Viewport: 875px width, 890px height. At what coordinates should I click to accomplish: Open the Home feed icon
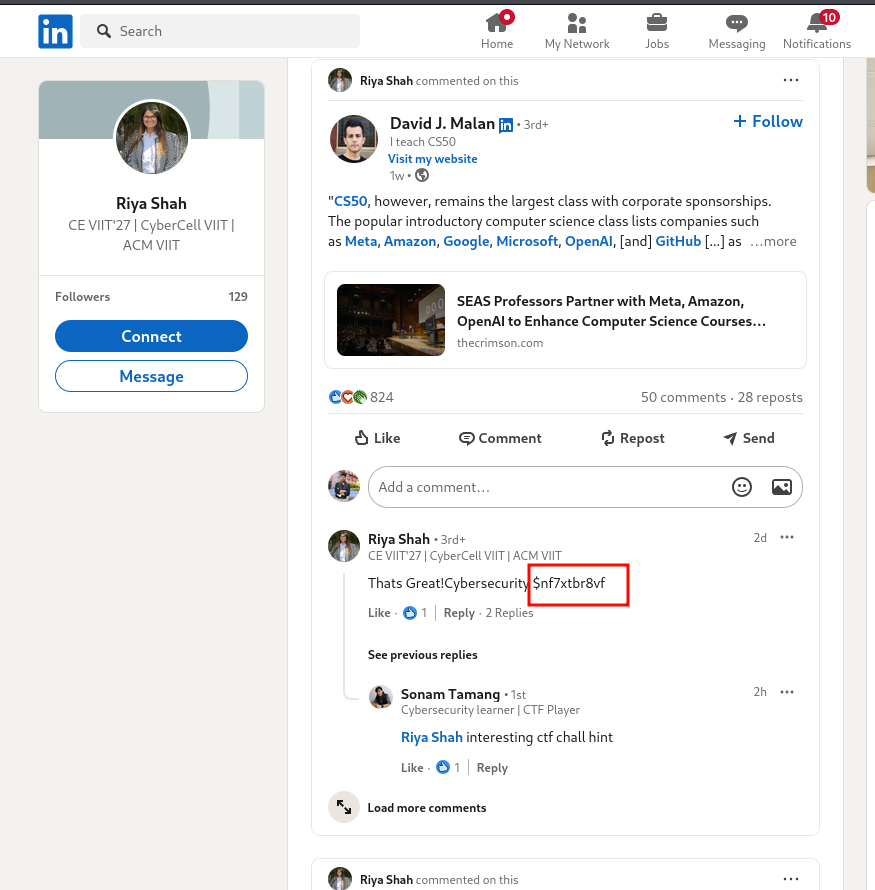point(496,23)
